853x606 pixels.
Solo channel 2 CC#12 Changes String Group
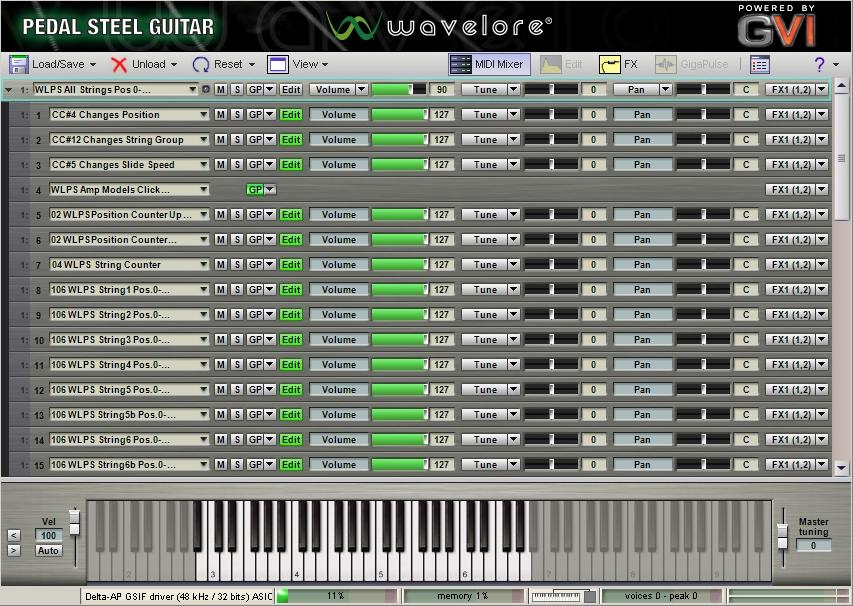point(237,140)
